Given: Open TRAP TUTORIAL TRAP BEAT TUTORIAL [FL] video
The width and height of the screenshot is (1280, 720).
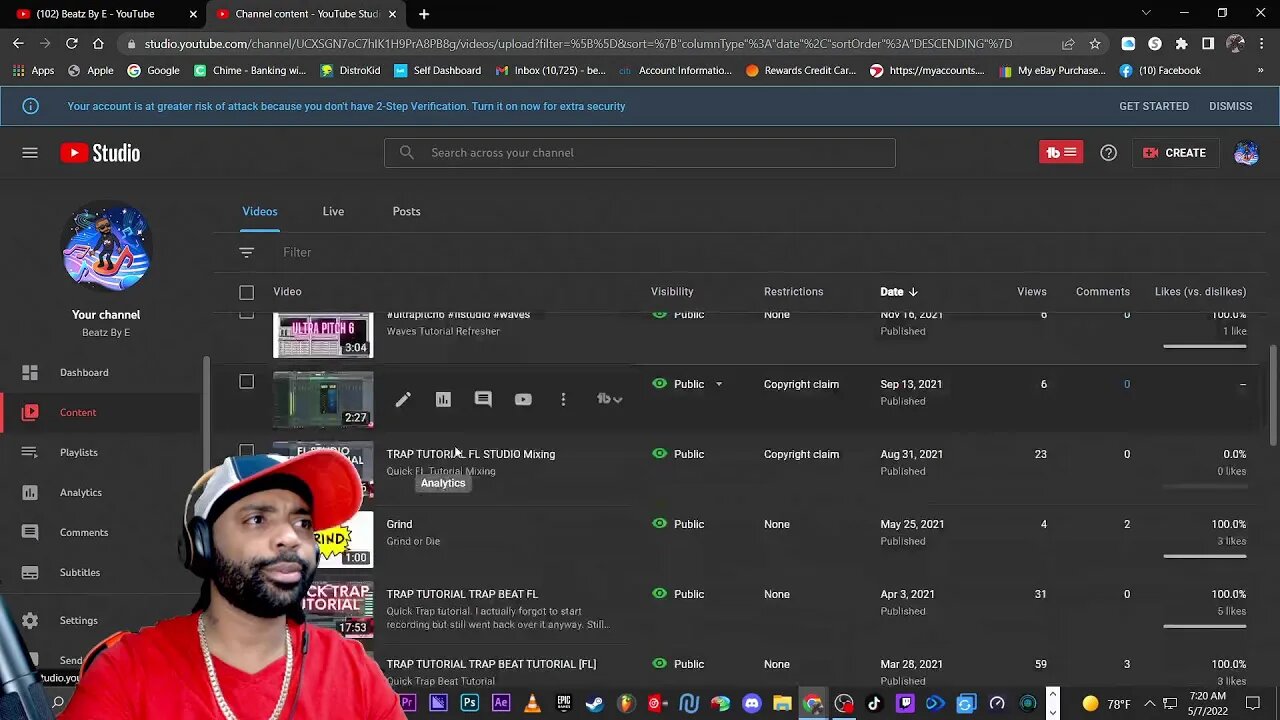Looking at the screenshot, I should [x=491, y=664].
